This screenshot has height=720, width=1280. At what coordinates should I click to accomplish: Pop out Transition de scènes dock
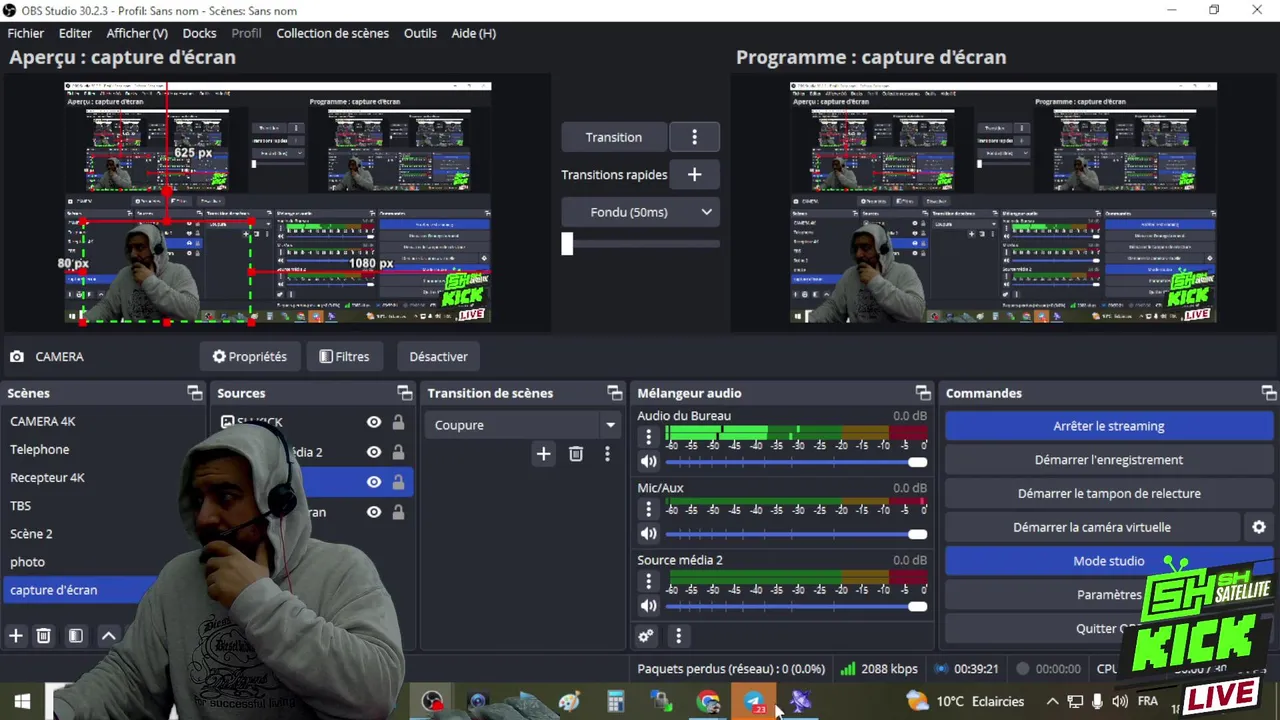point(613,393)
